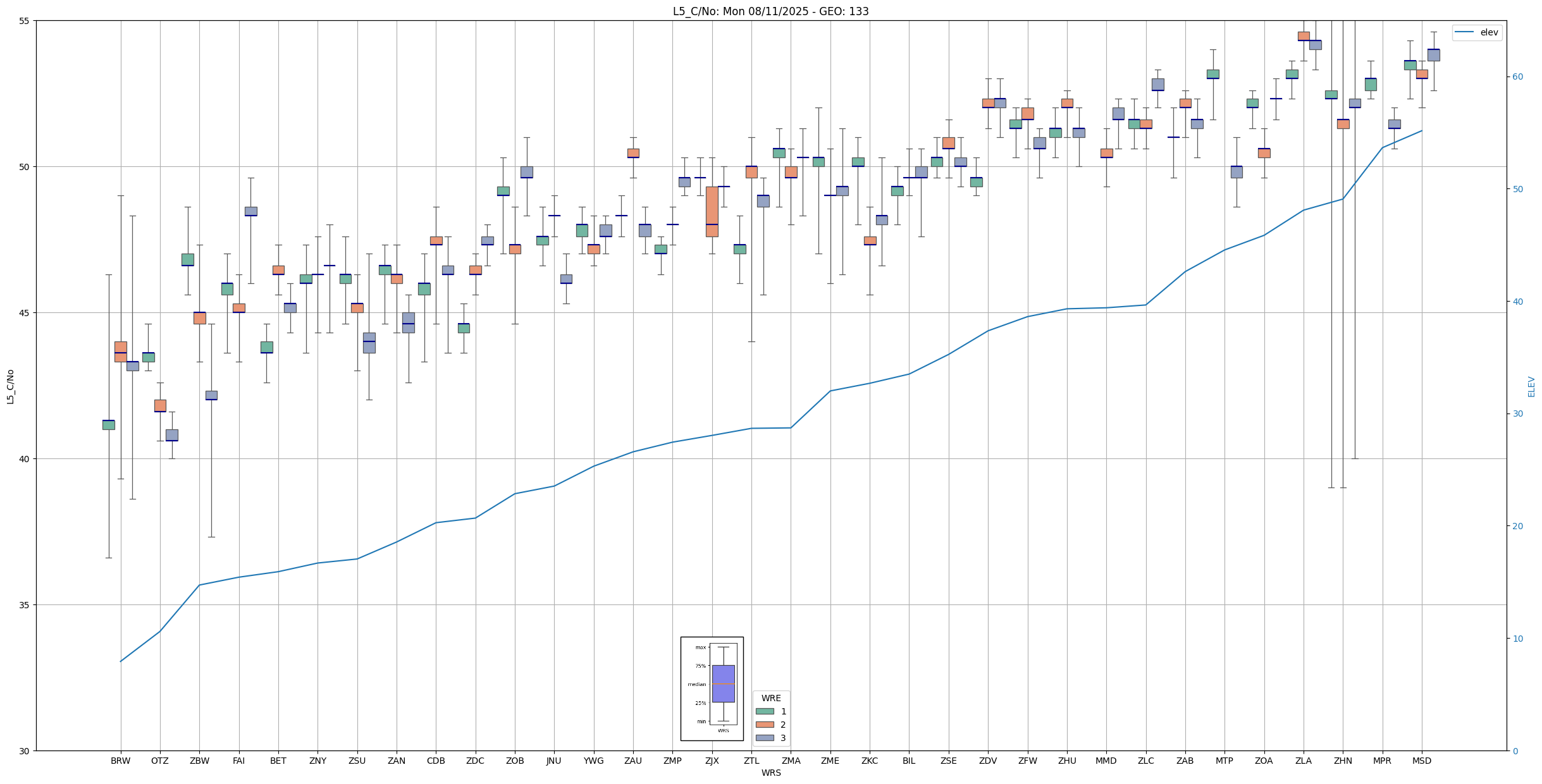Click the ELEV right axis label
This screenshot has width=1542, height=784.
click(1531, 386)
